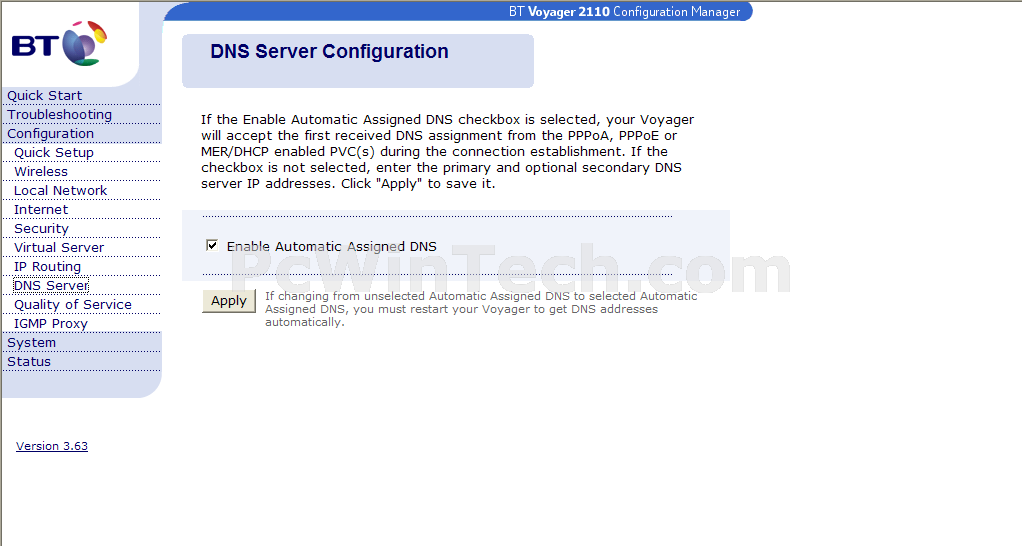Click the Version 3.63 link
This screenshot has width=1022, height=546.
point(51,446)
